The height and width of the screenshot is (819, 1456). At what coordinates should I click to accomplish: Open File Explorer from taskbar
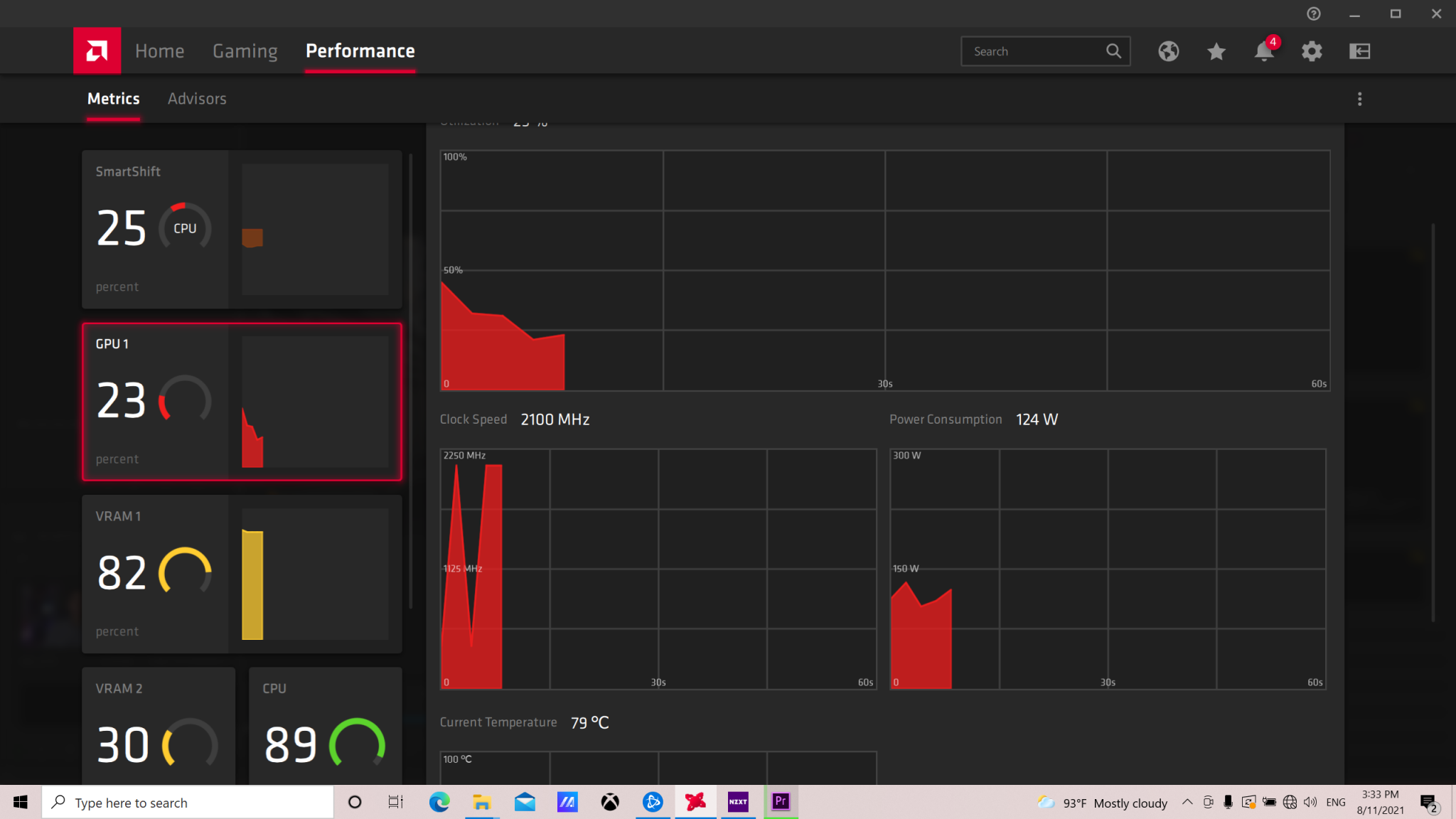[x=482, y=802]
